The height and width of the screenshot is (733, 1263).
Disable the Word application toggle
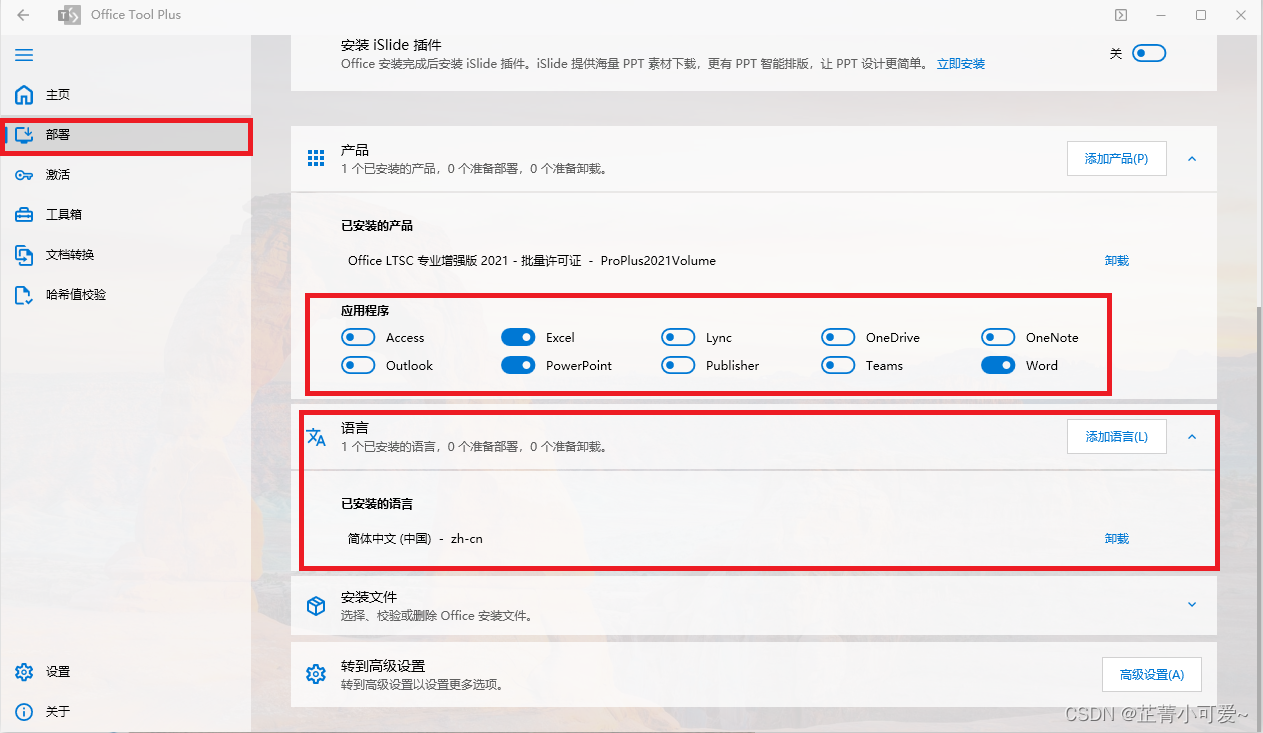pos(998,366)
